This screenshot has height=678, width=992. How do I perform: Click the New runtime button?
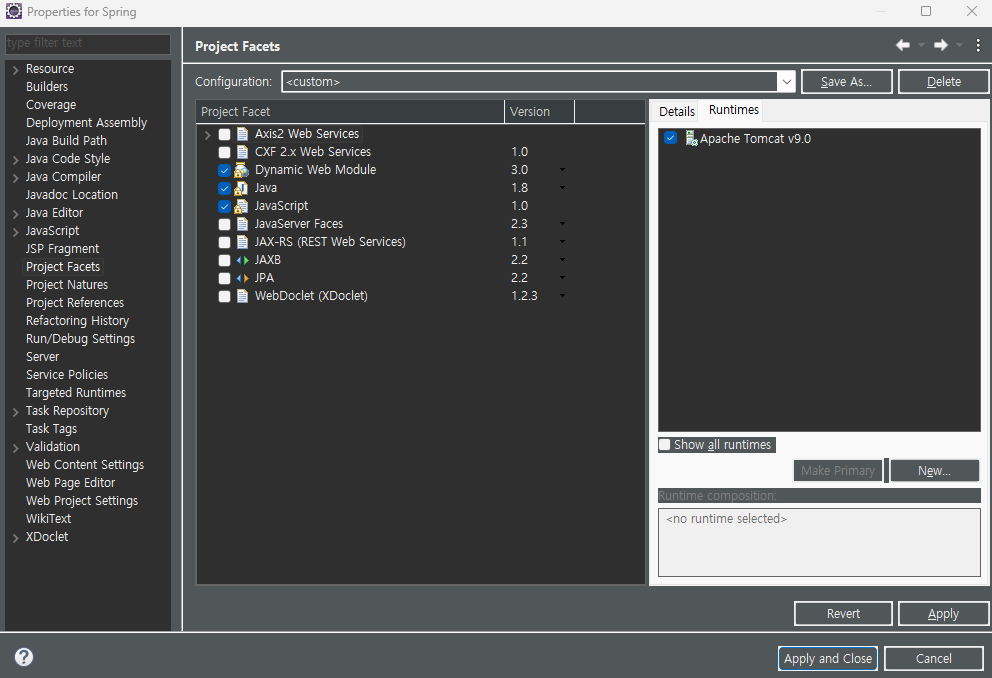pyautogui.click(x=934, y=471)
